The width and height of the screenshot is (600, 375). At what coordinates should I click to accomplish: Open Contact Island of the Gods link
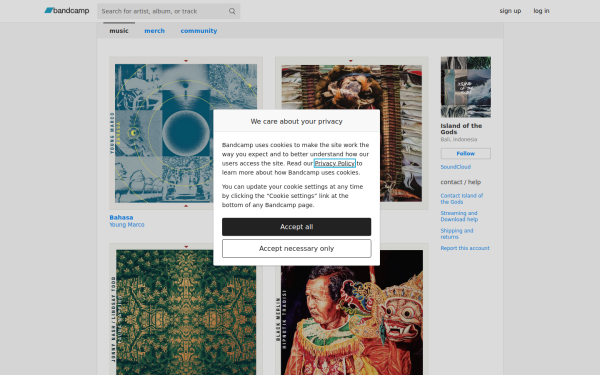(461, 199)
